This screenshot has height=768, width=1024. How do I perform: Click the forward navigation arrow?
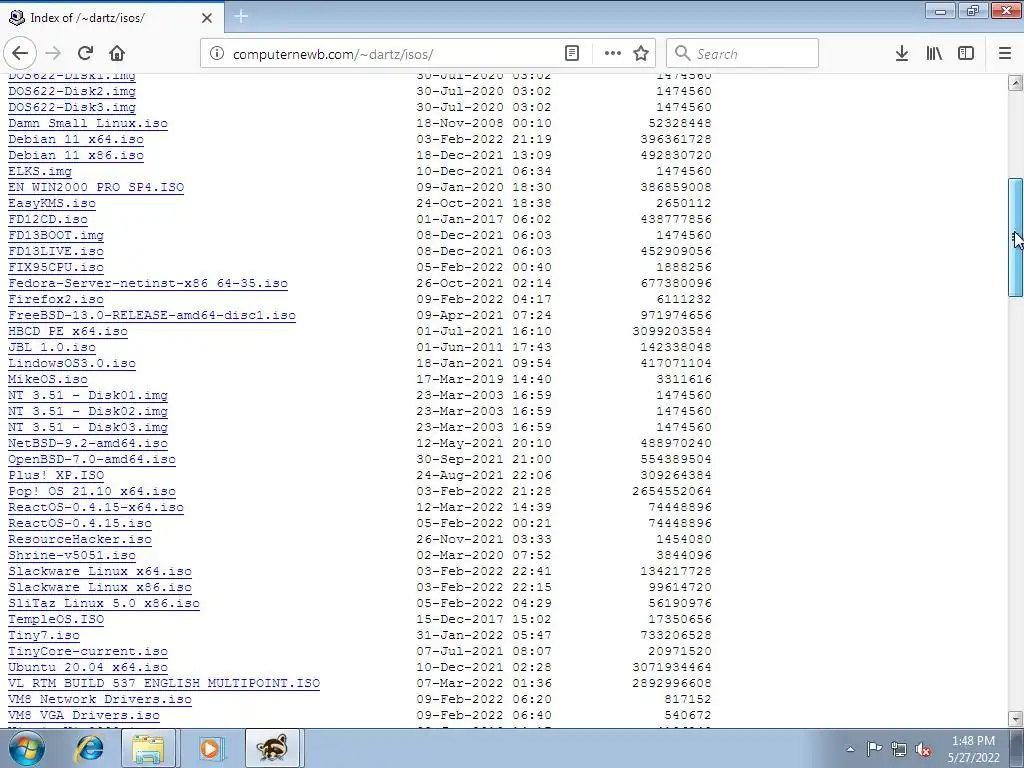[x=54, y=54]
